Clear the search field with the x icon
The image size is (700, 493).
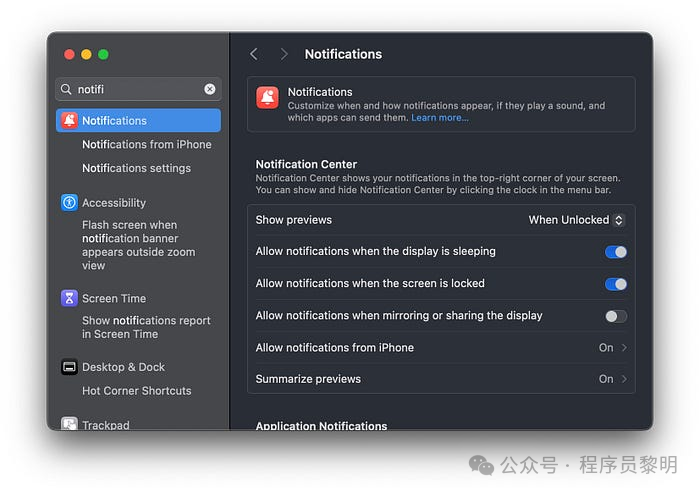(210, 89)
